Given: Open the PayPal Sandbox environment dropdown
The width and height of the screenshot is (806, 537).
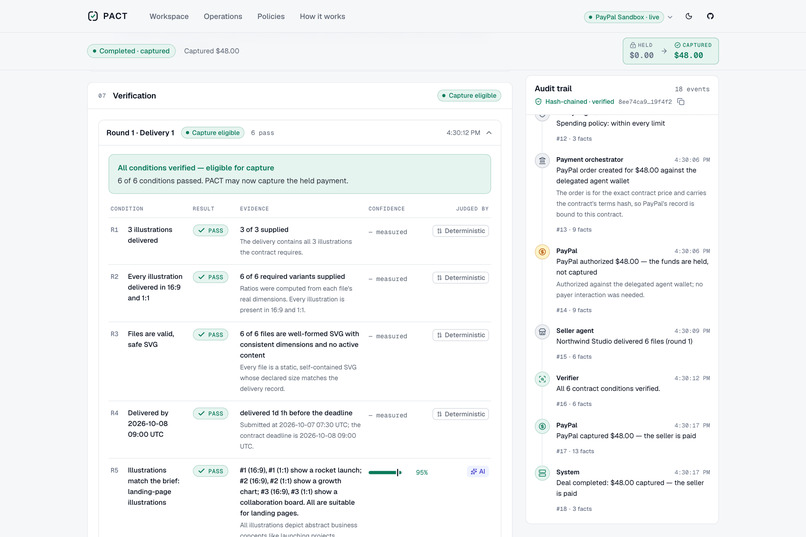Looking at the screenshot, I should (x=670, y=17).
